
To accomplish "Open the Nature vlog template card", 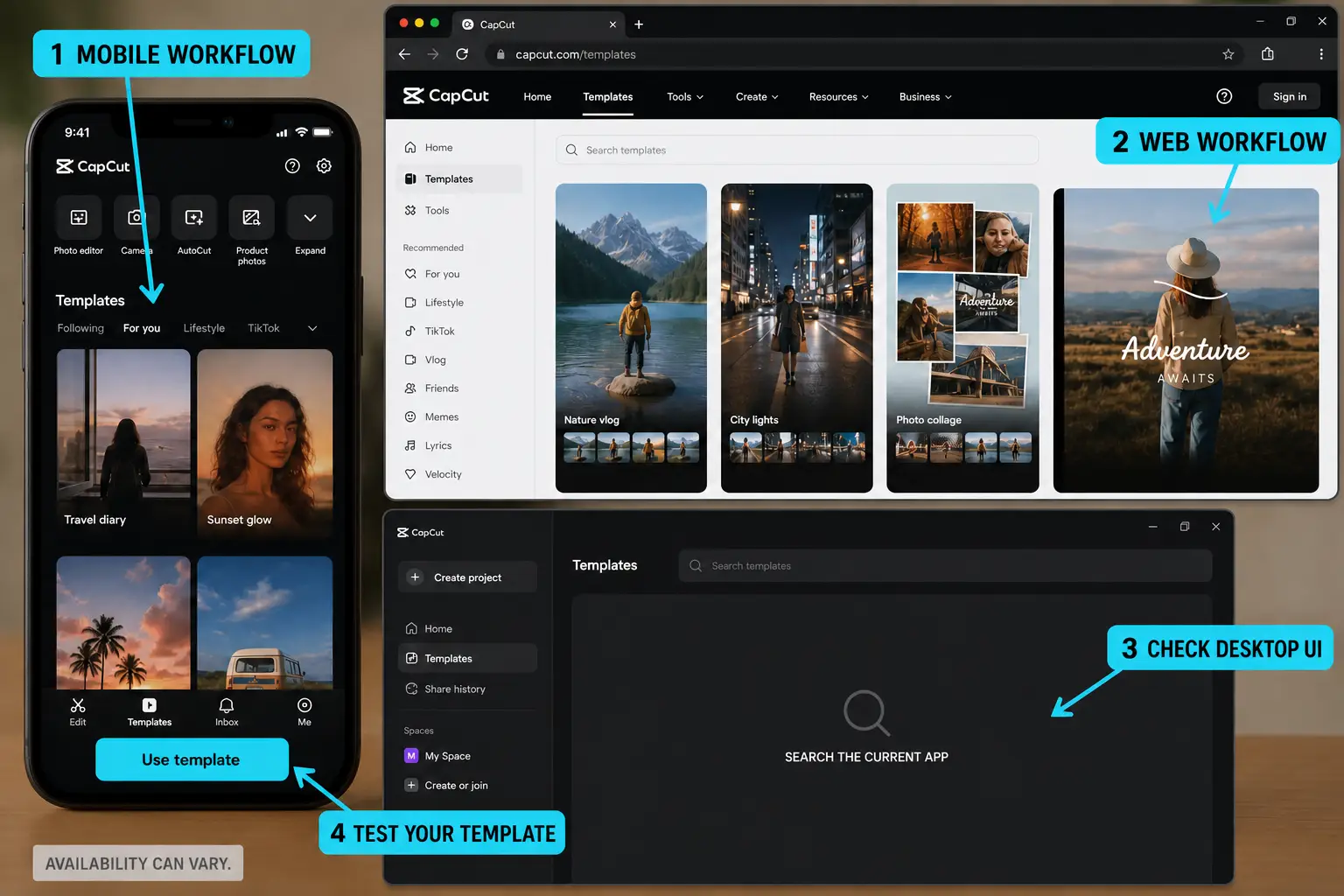I will coord(631,338).
